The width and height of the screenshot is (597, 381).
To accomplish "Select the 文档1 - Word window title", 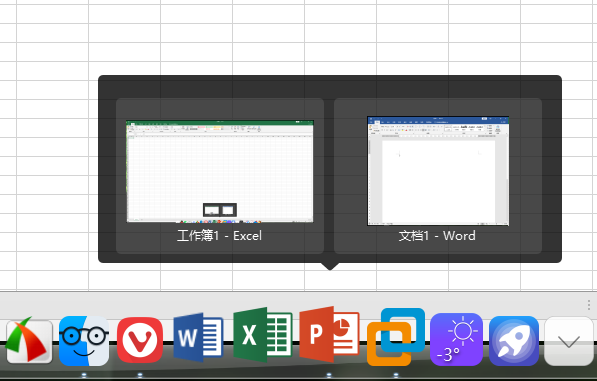I will click(x=437, y=236).
